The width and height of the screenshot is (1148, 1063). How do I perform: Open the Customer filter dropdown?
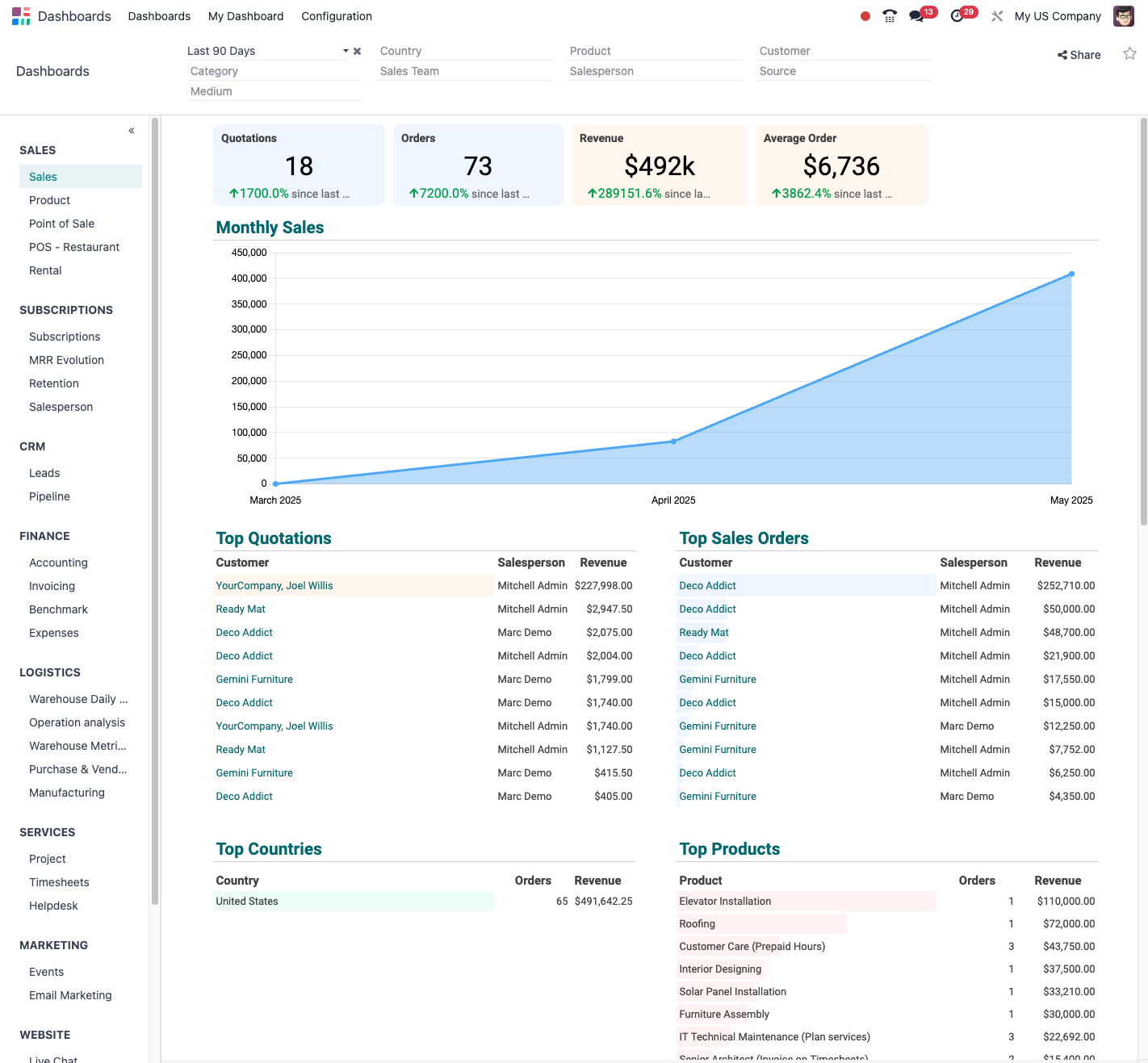point(844,51)
